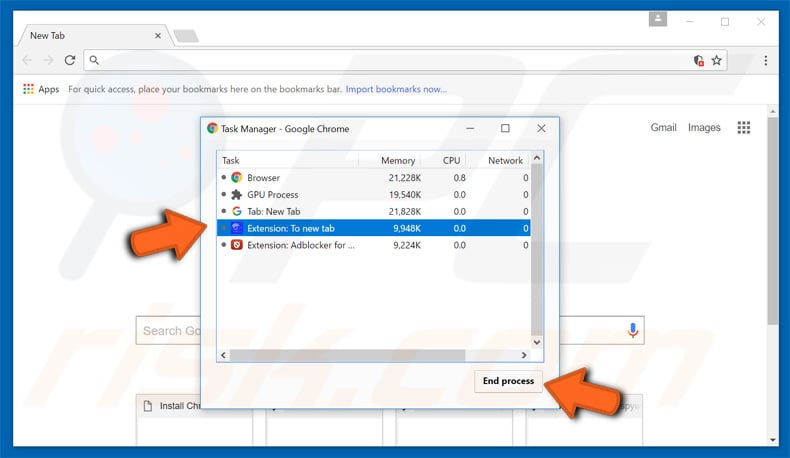
Task: Click Task Manager scroll up arrow
Action: (x=537, y=158)
